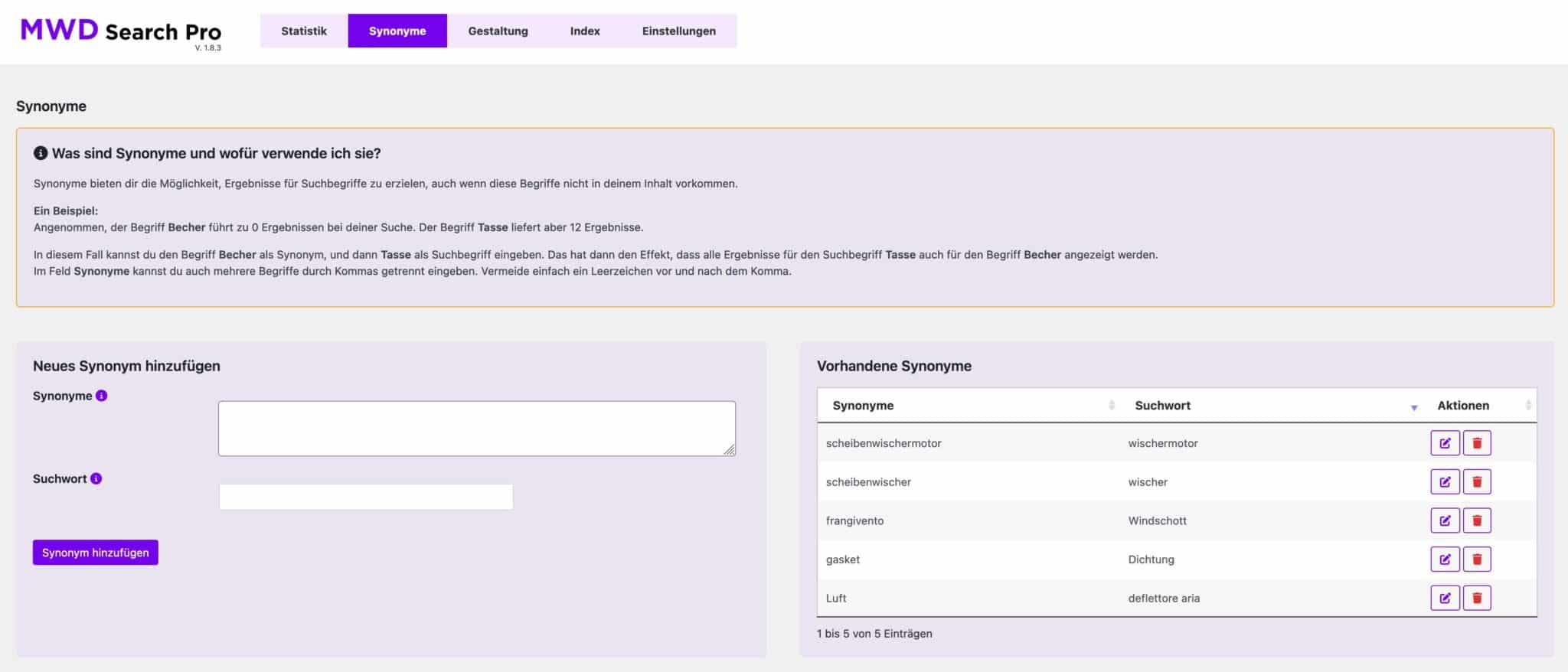Click the 'wischermotor' Suchwort cell

1163,443
